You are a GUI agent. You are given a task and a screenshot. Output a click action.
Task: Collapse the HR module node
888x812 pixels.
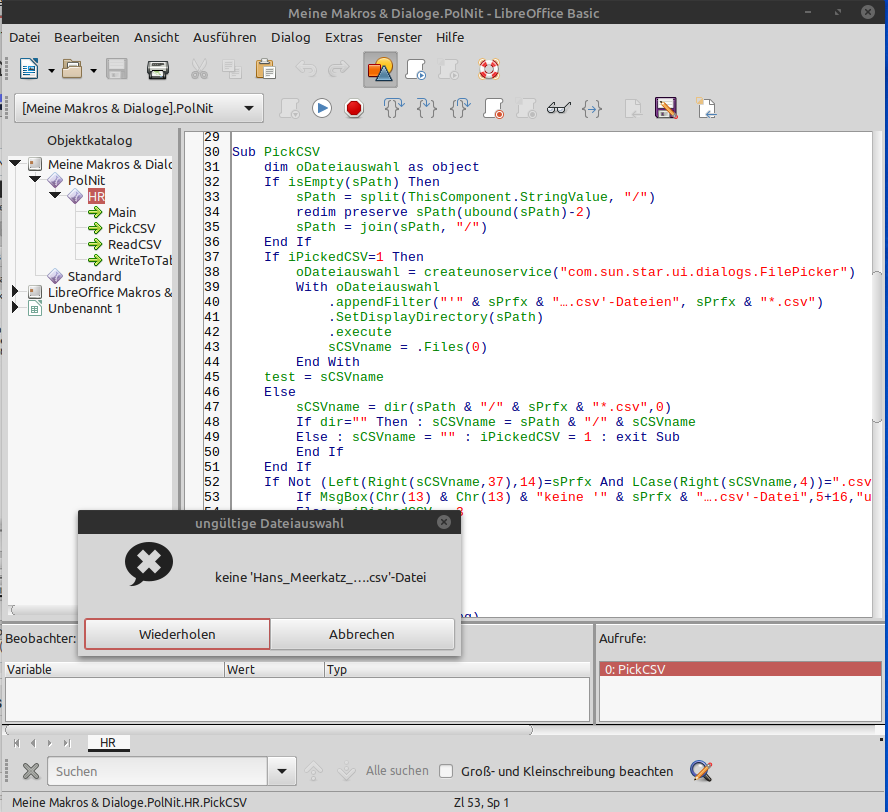pos(55,195)
